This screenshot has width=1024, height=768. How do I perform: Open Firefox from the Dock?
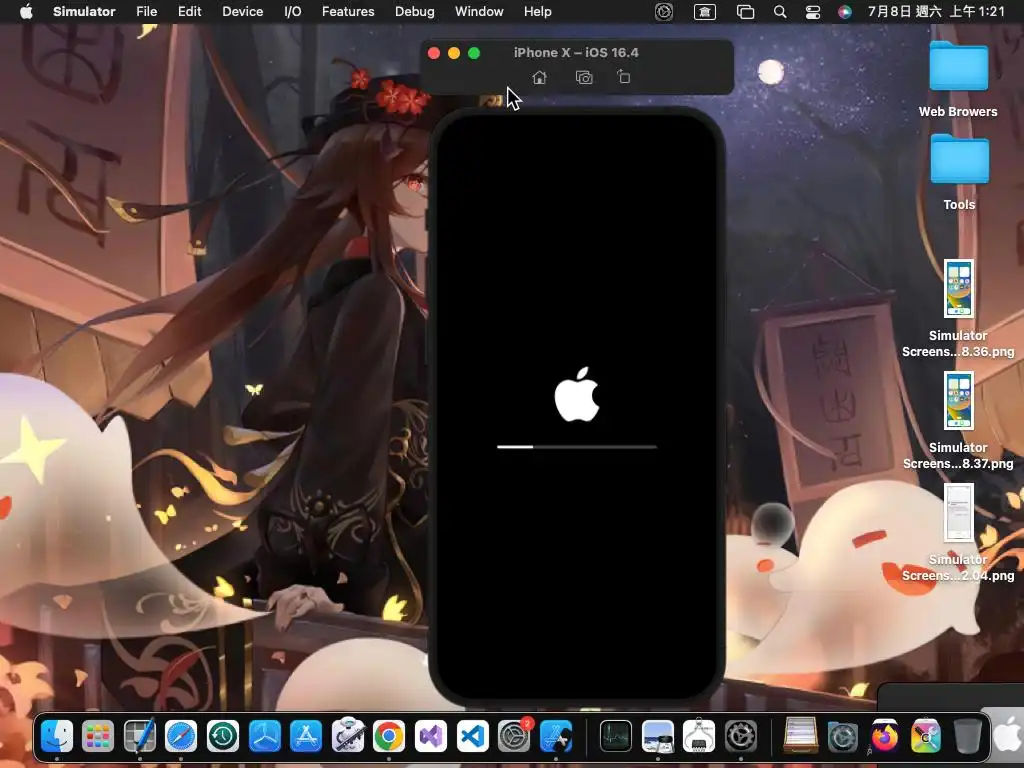[884, 736]
